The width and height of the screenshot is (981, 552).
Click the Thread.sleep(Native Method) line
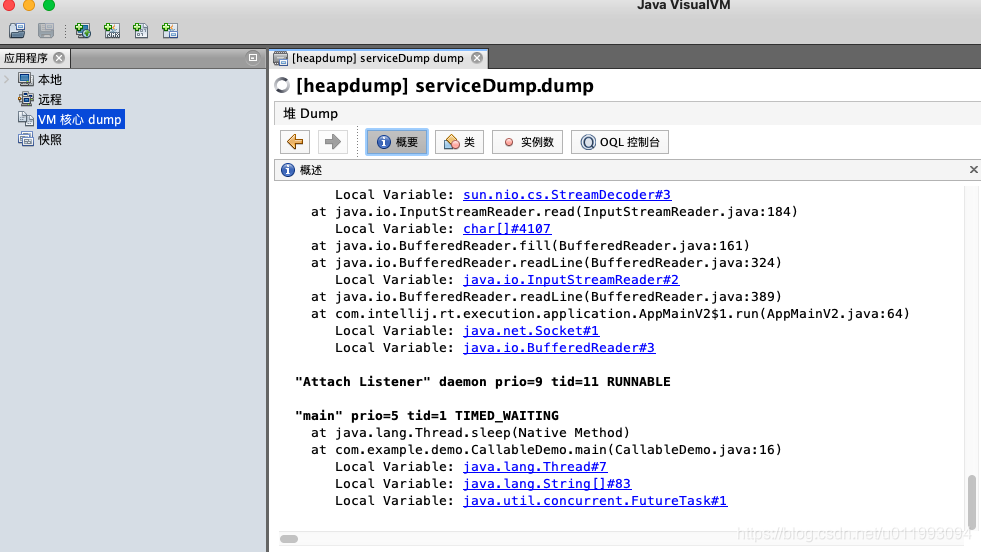tap(470, 433)
